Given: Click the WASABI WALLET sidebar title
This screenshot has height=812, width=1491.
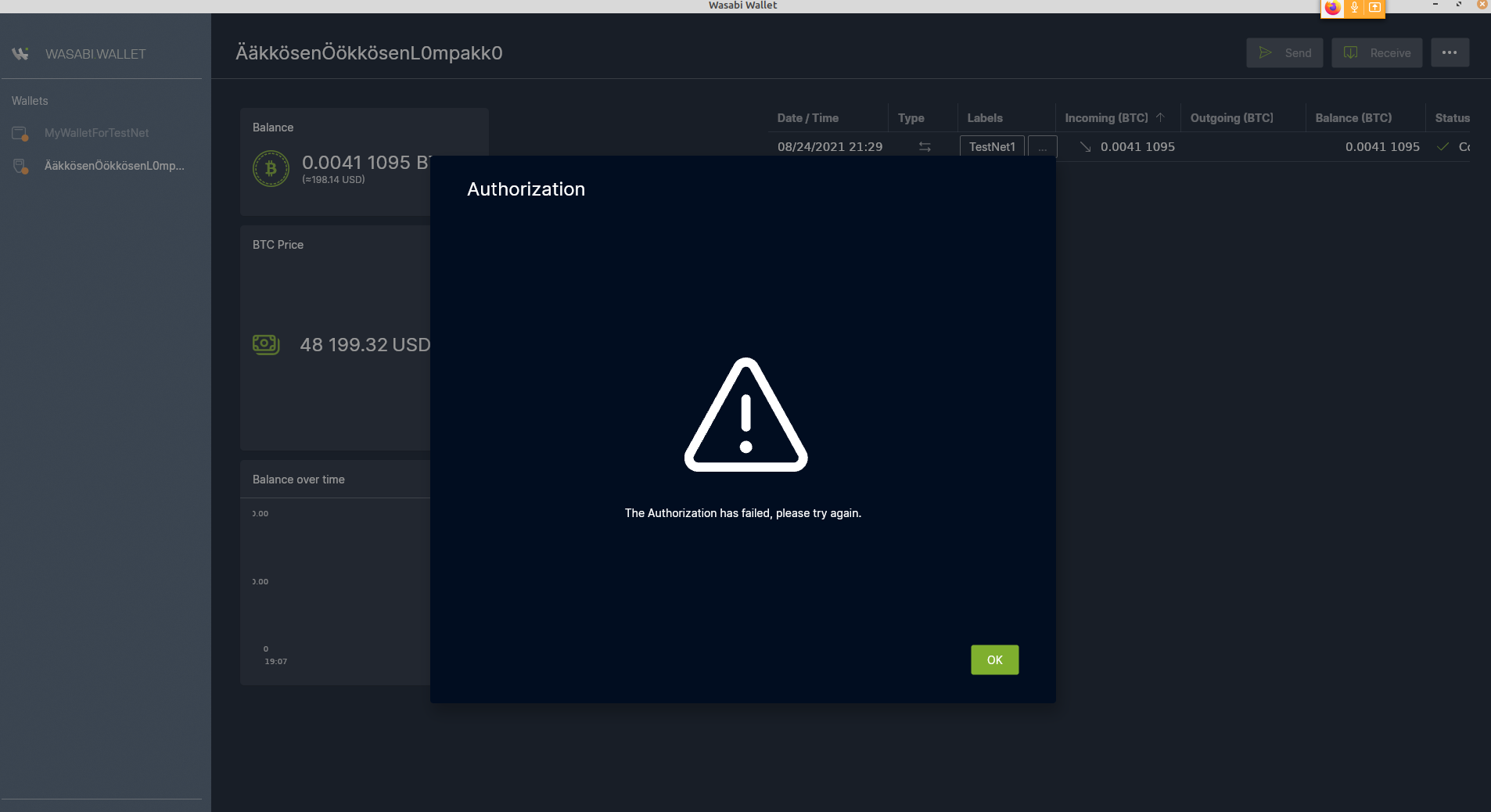Looking at the screenshot, I should [x=95, y=54].
